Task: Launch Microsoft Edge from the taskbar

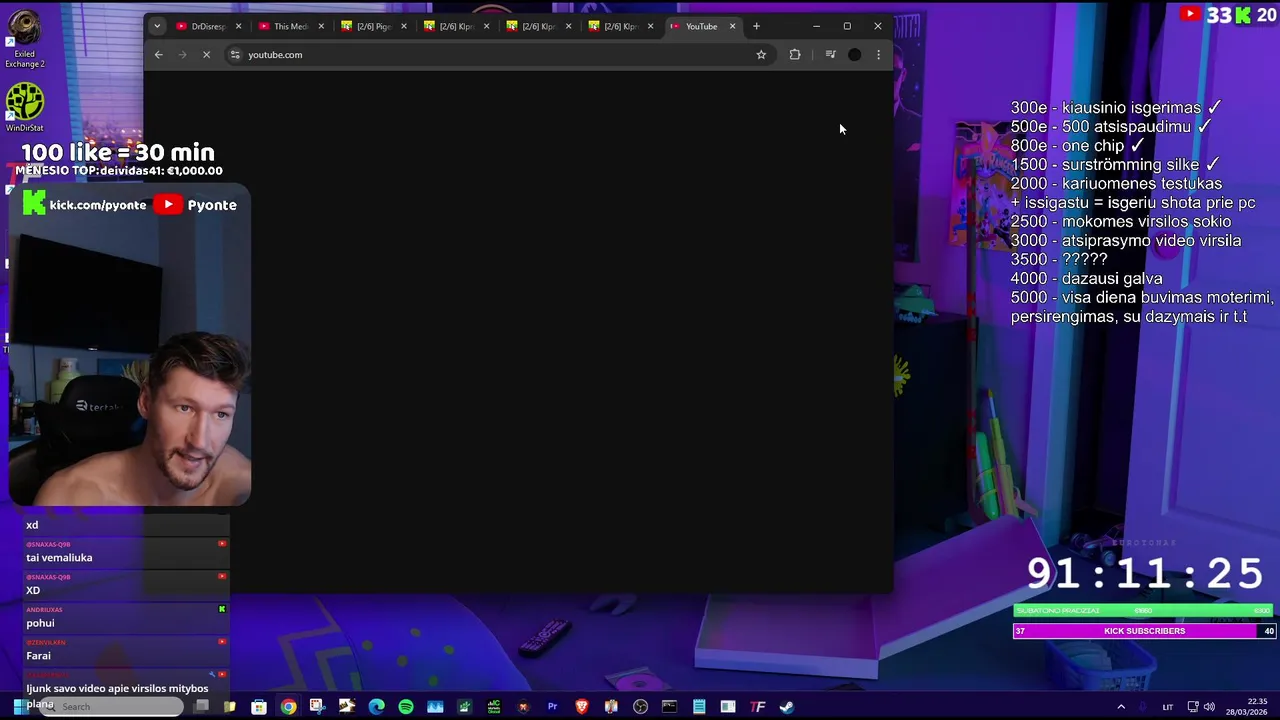Action: [376, 707]
